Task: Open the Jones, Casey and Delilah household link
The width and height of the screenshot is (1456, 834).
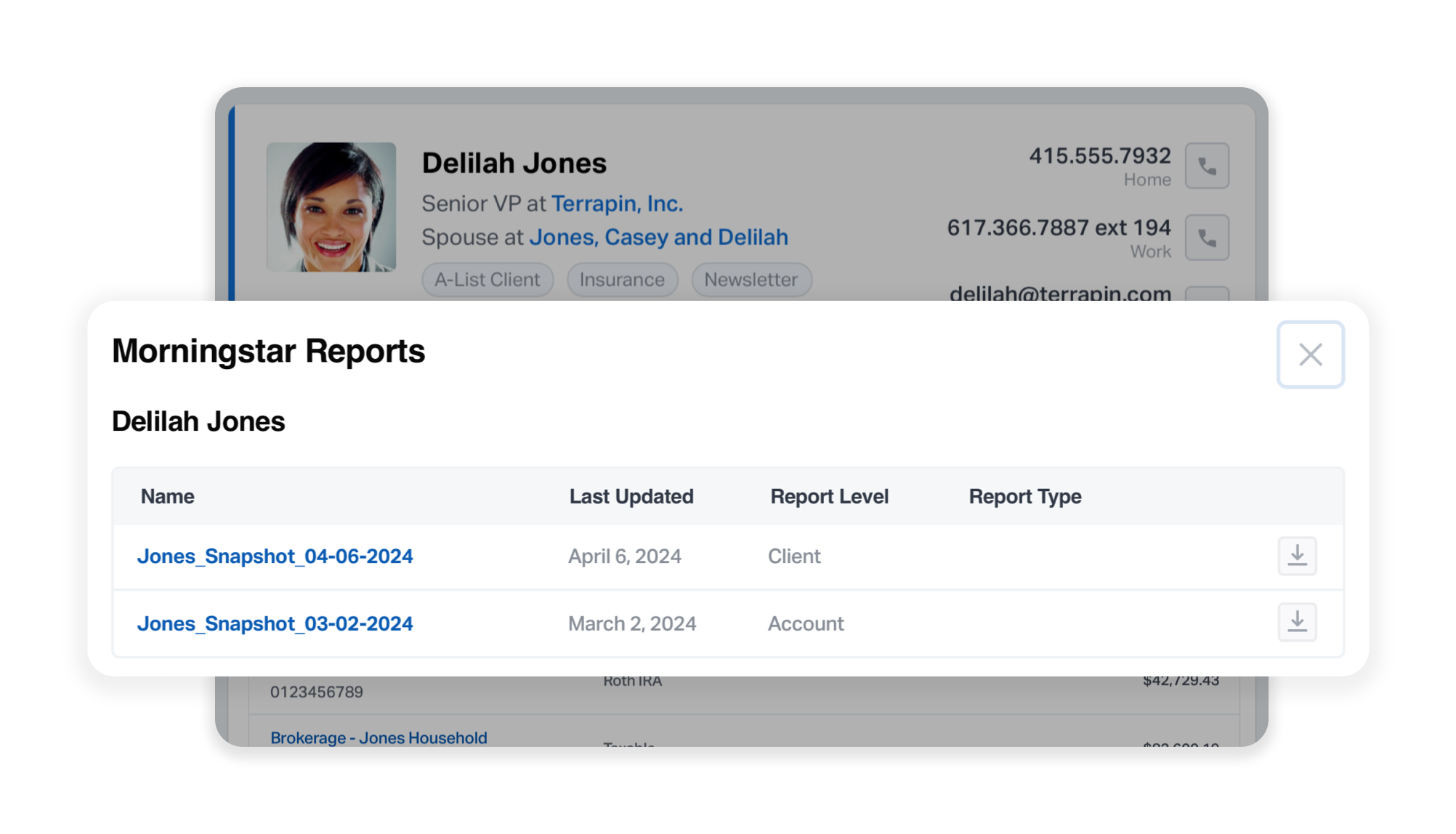Action: tap(658, 237)
